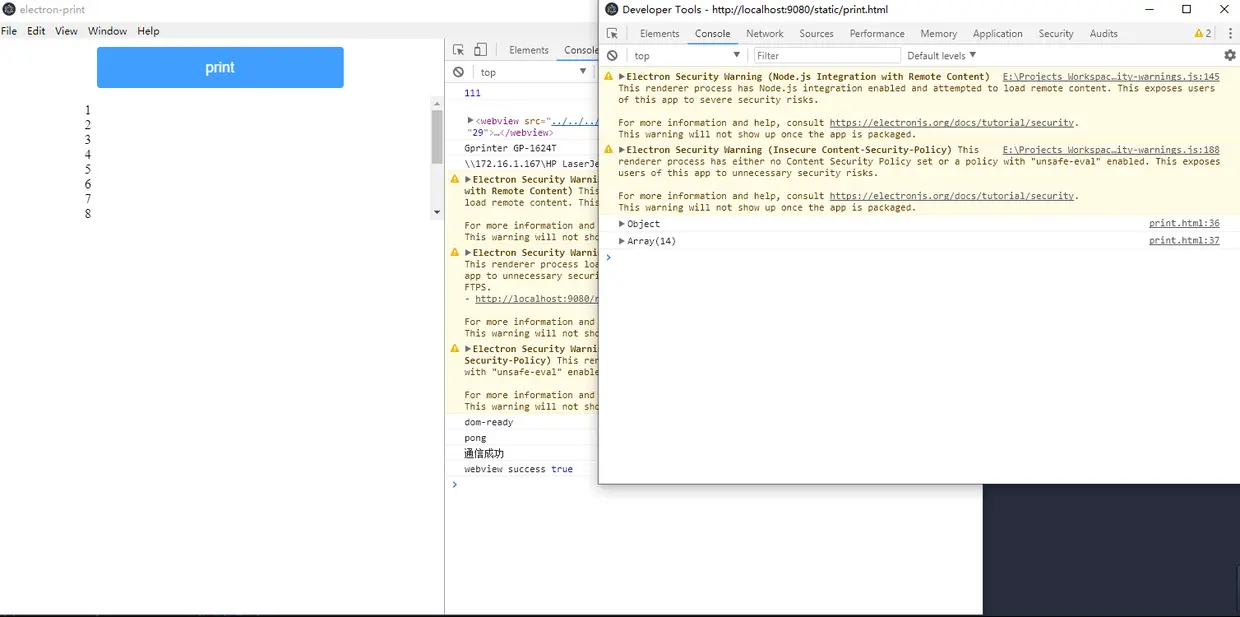
Task: Click the 'pong' console message
Action: [475, 438]
